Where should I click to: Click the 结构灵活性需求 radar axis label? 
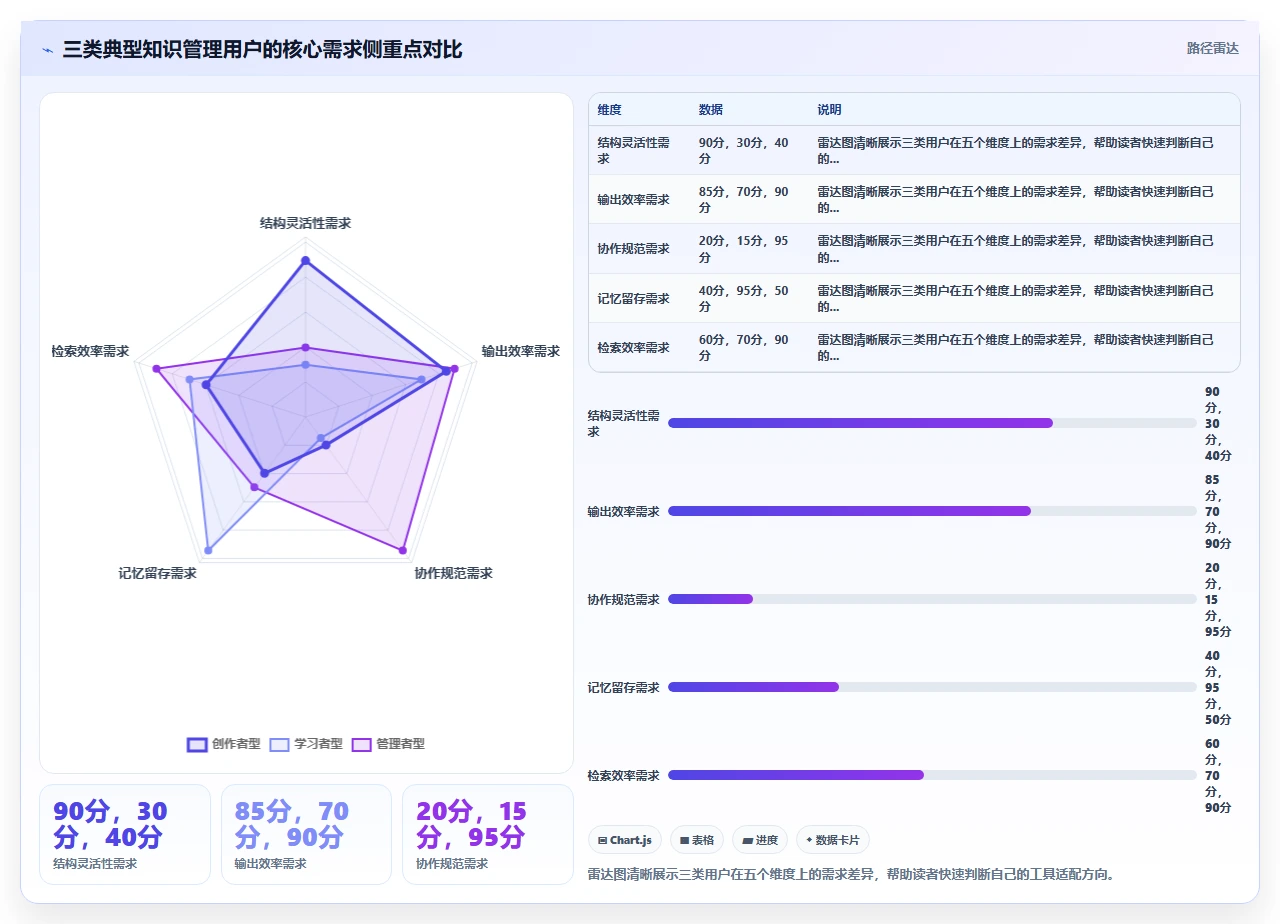306,223
